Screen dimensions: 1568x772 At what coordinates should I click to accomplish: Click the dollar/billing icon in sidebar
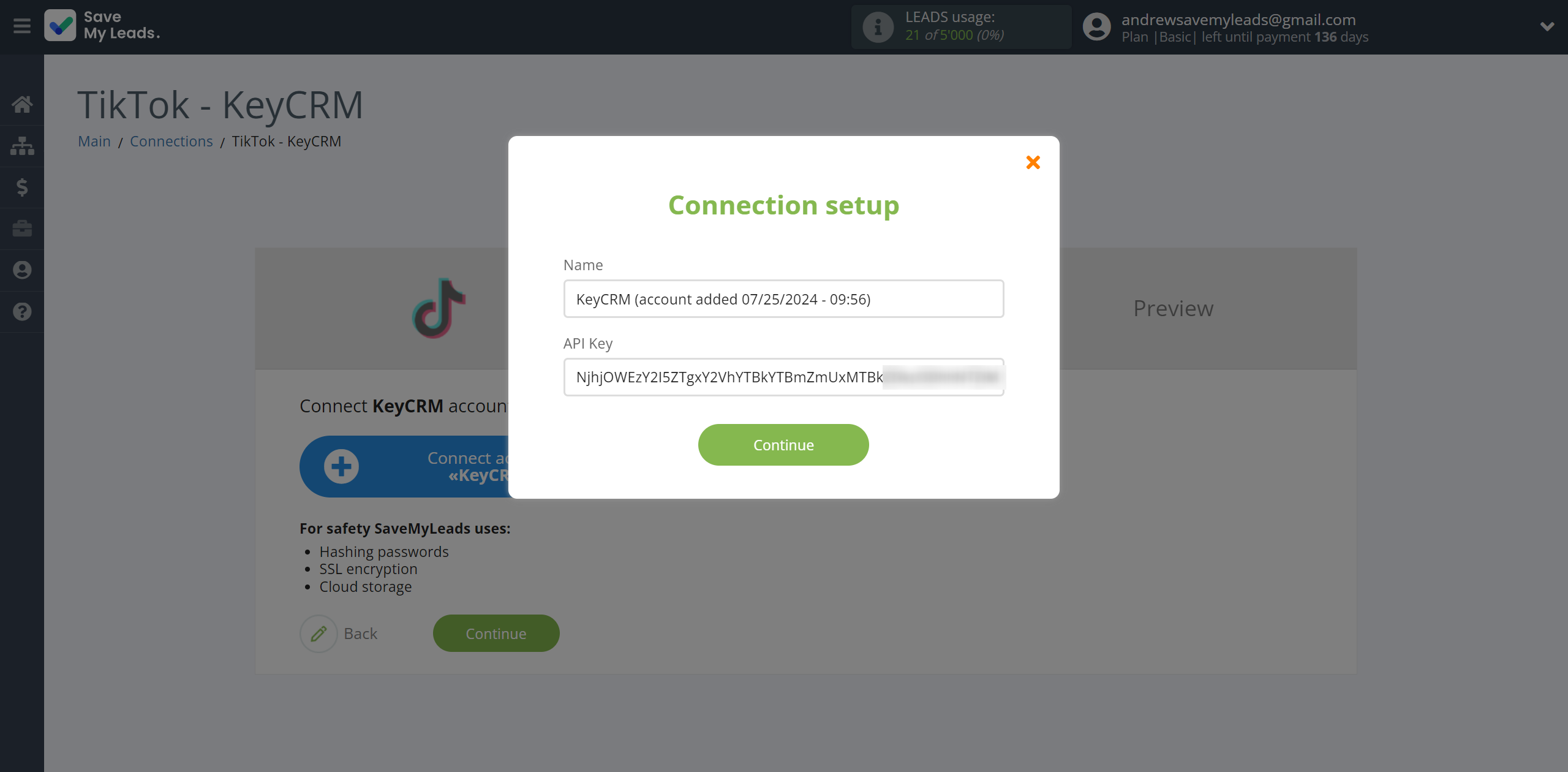coord(22,187)
